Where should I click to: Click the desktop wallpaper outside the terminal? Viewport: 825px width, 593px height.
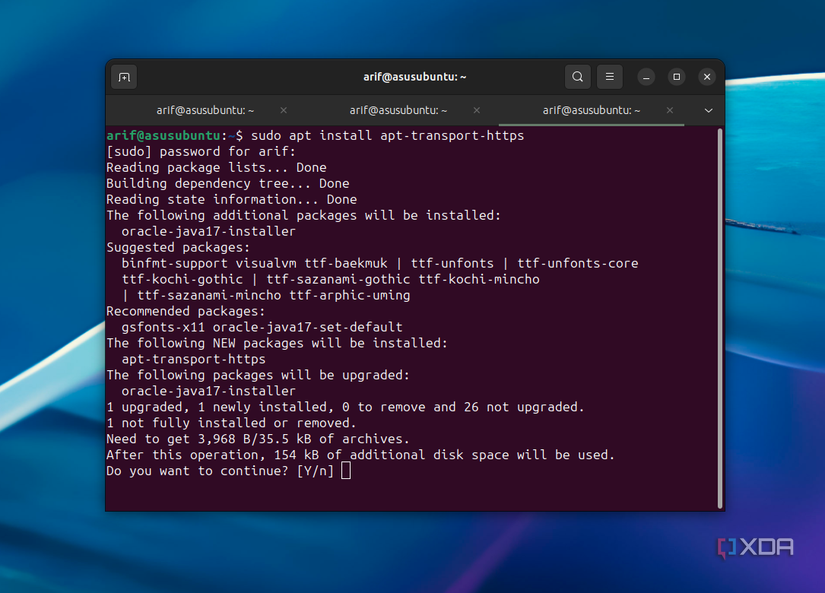50,300
